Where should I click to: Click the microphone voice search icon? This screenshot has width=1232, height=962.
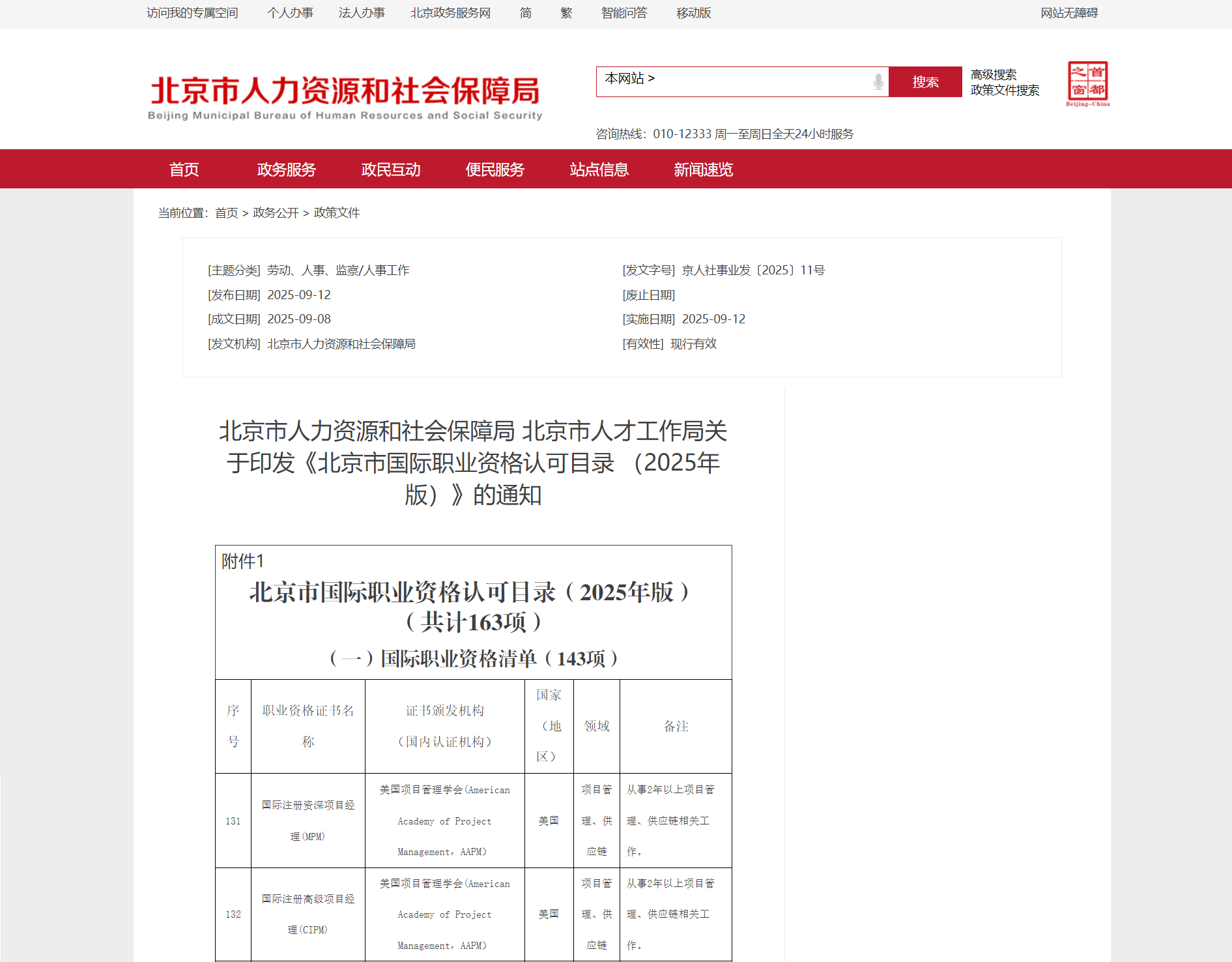878,82
